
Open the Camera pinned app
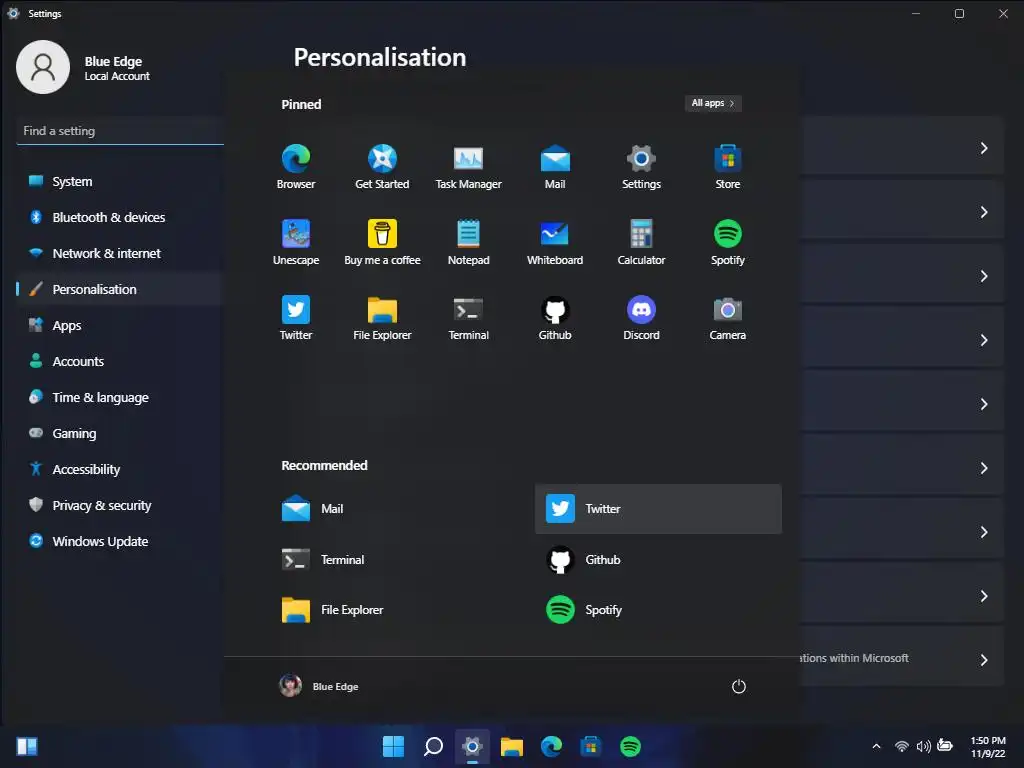pos(728,318)
